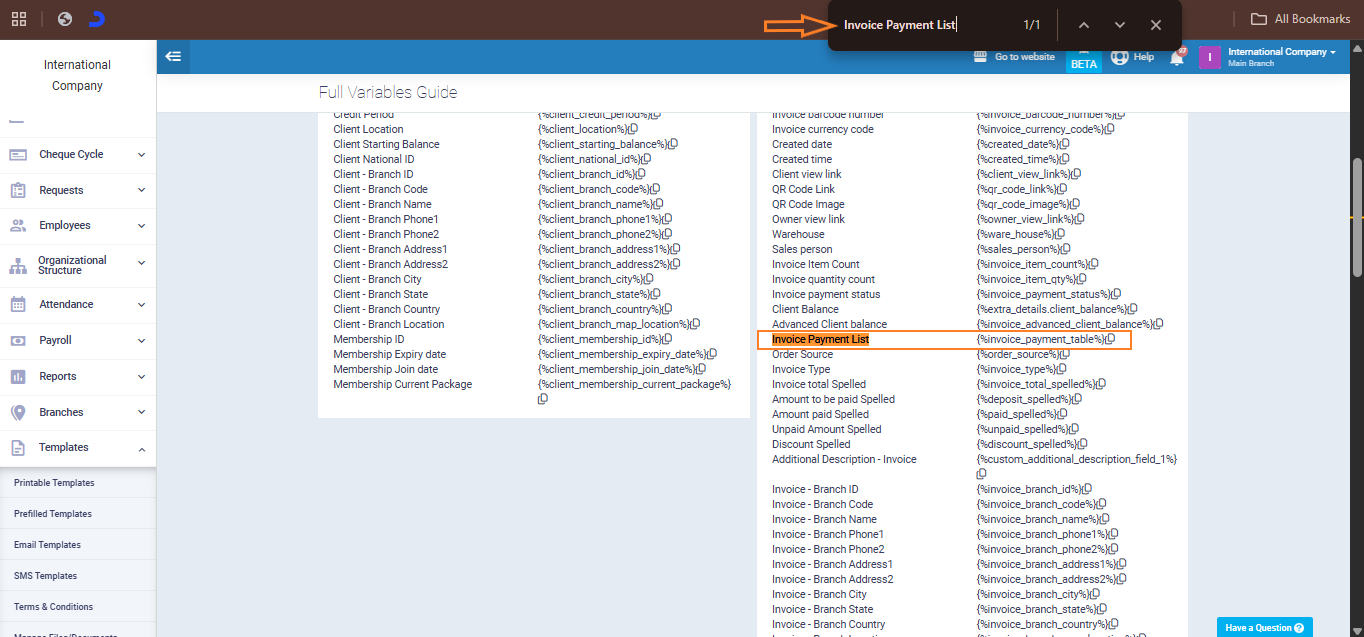Click the Have a Question button

(1264, 628)
